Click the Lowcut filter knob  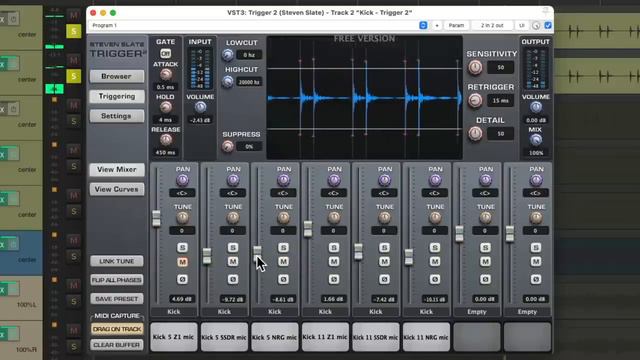pos(228,55)
